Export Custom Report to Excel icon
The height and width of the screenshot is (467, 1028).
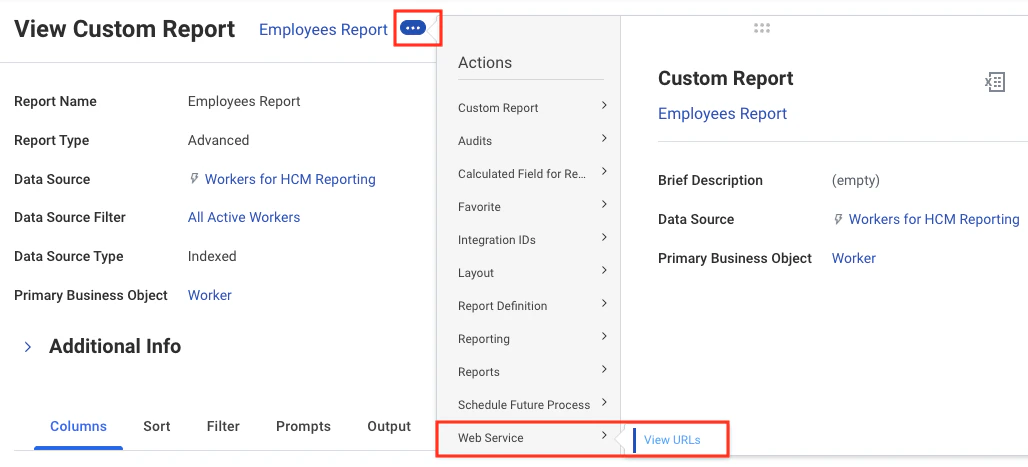[995, 82]
